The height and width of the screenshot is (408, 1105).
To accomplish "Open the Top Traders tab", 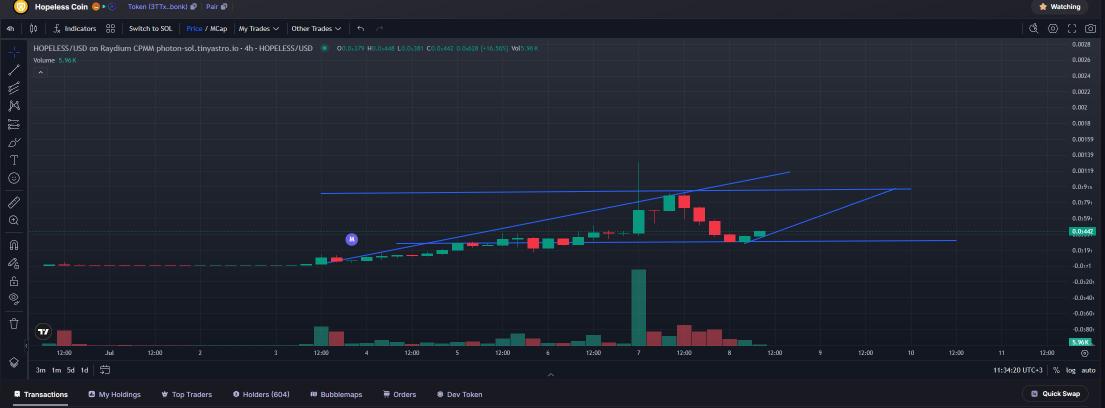I will [x=186, y=395].
